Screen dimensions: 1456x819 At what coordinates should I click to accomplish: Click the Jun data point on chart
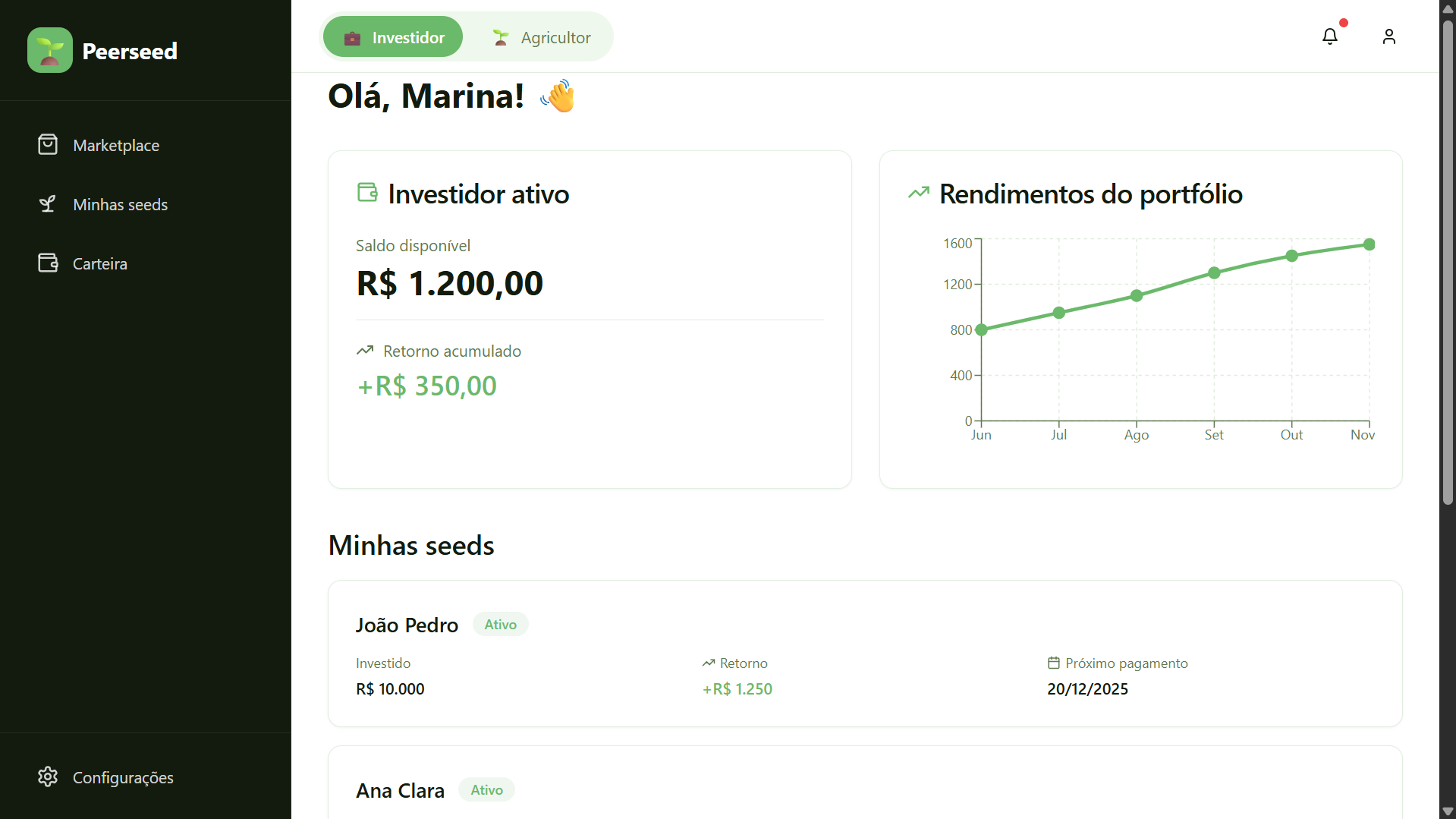[x=981, y=329]
